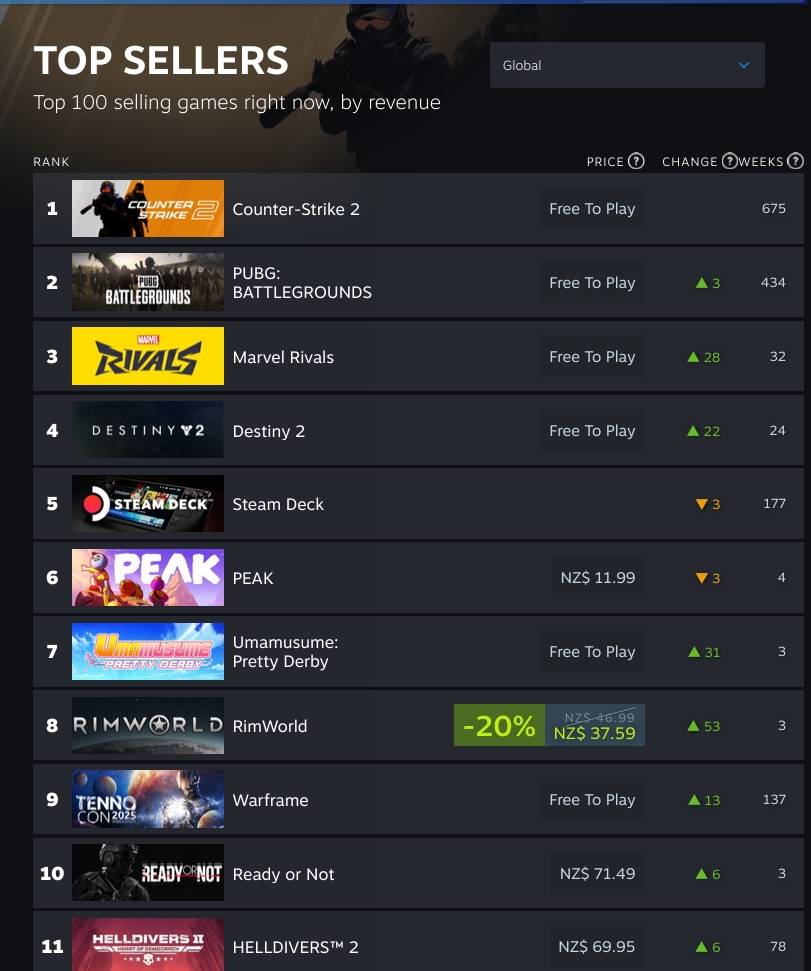Click Free To Play button for Counter-Strike 2
This screenshot has width=811, height=971.
592,209
